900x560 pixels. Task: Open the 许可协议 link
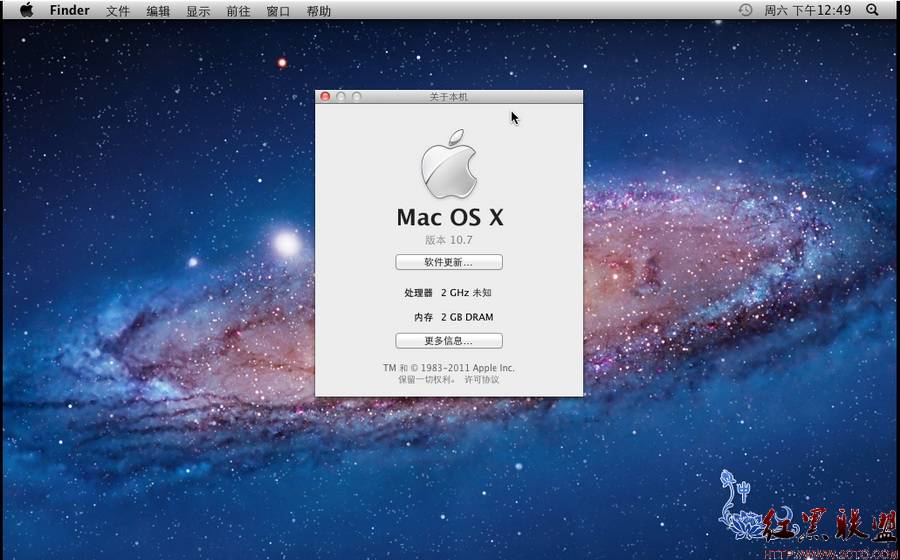pos(482,380)
